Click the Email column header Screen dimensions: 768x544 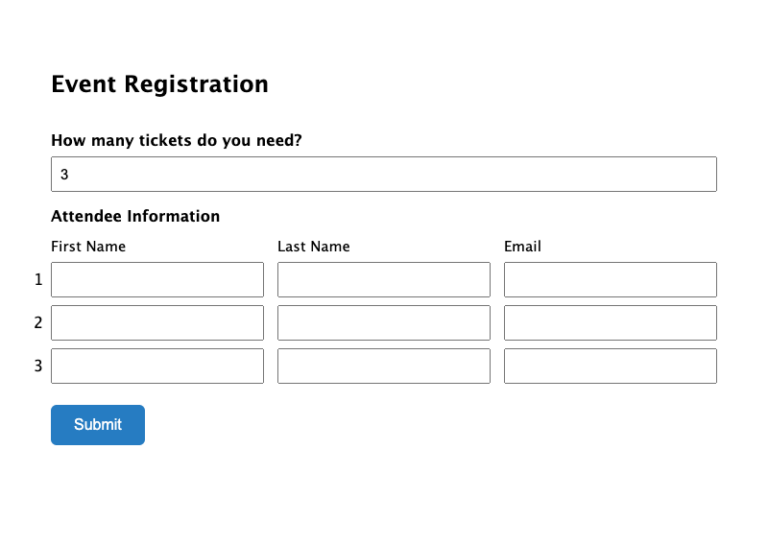(522, 246)
